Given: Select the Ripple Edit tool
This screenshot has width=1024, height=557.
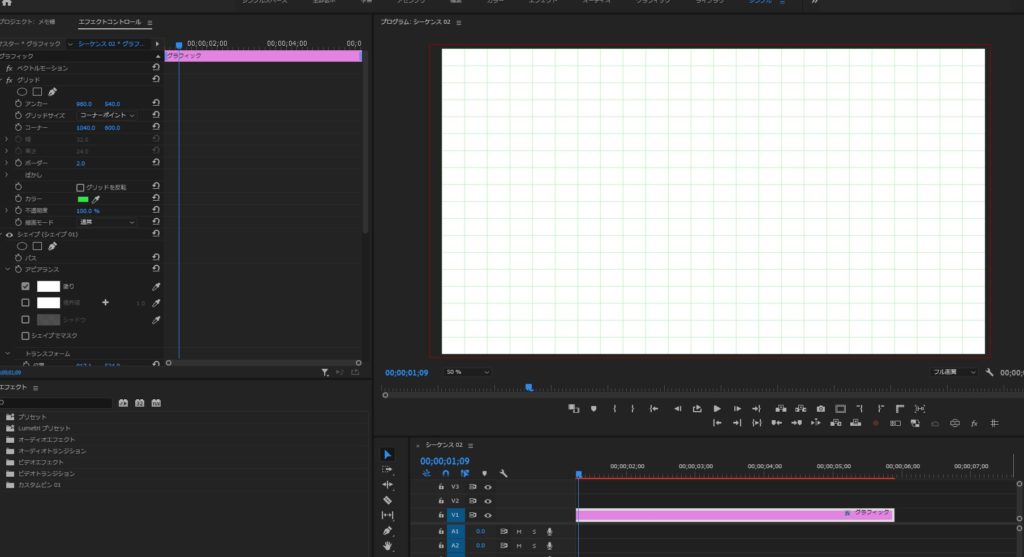Looking at the screenshot, I should pyautogui.click(x=387, y=485).
